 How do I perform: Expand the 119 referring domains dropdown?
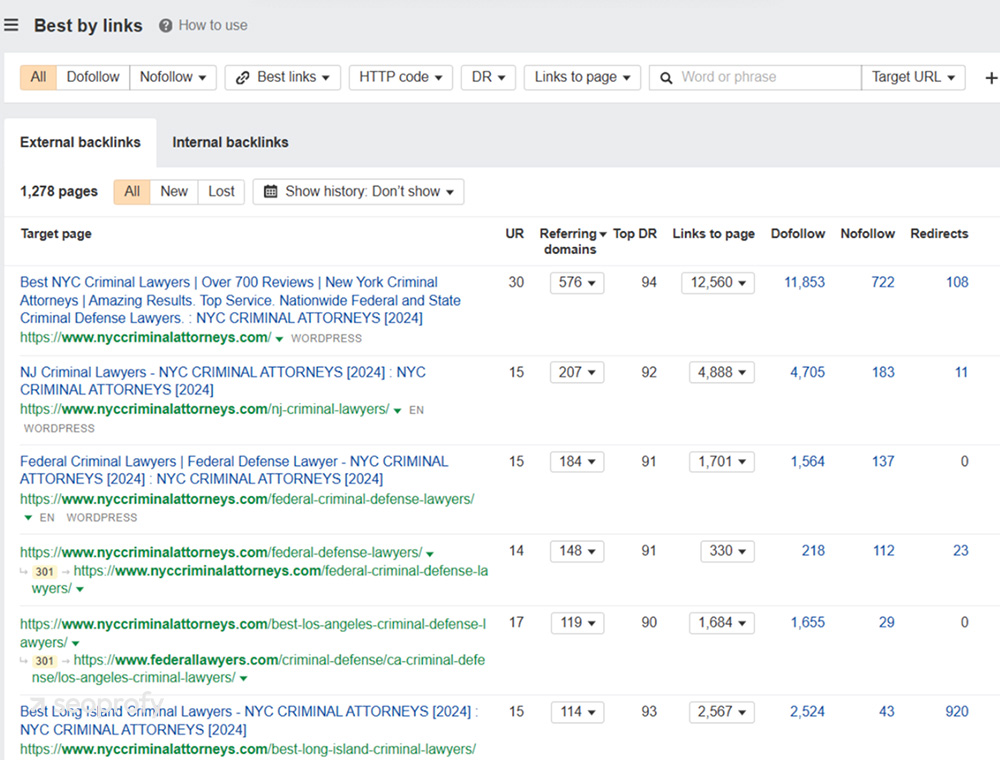coord(578,623)
